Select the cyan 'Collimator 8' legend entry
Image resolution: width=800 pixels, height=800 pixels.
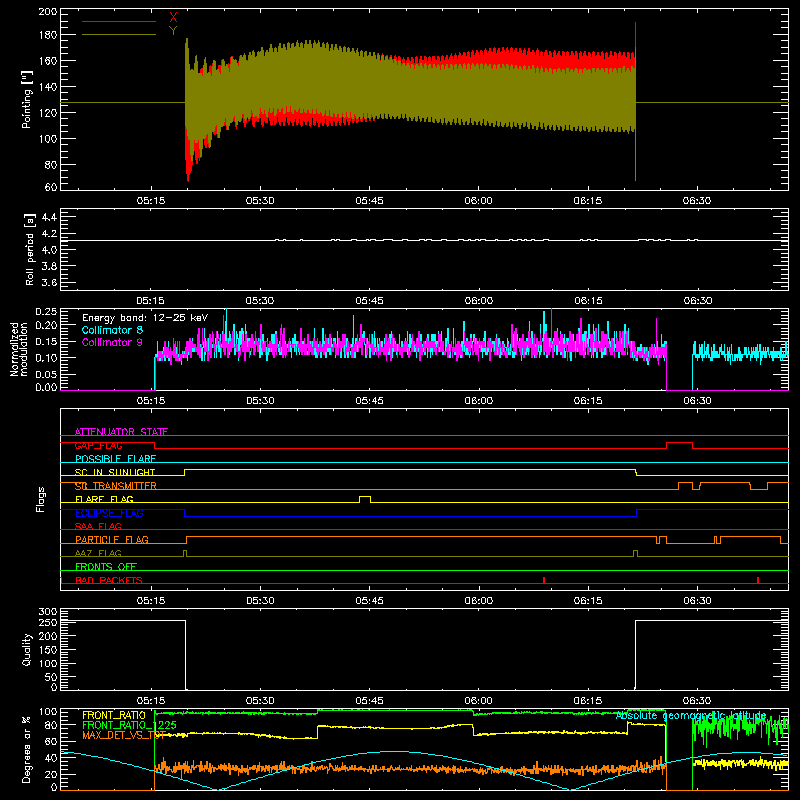pos(112,330)
